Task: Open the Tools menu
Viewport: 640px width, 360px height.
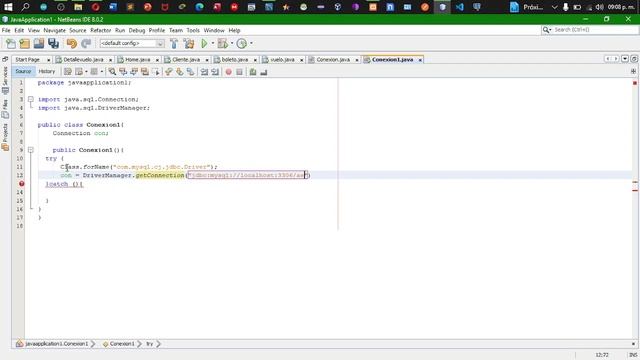Action: 193,30
